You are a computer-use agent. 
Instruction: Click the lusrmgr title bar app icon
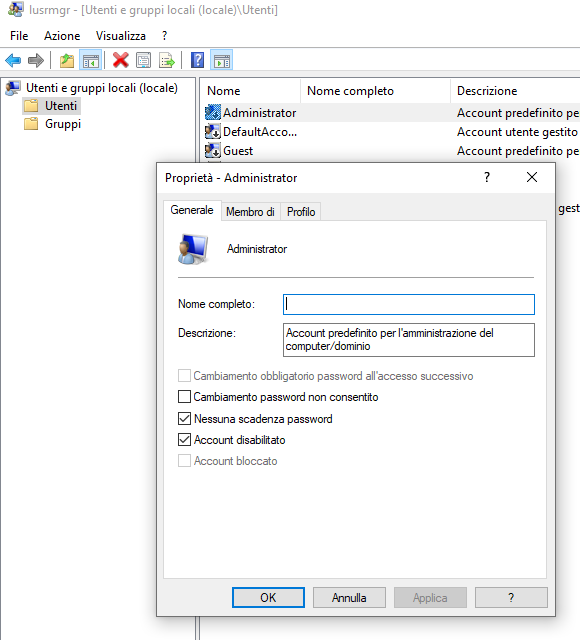point(16,9)
